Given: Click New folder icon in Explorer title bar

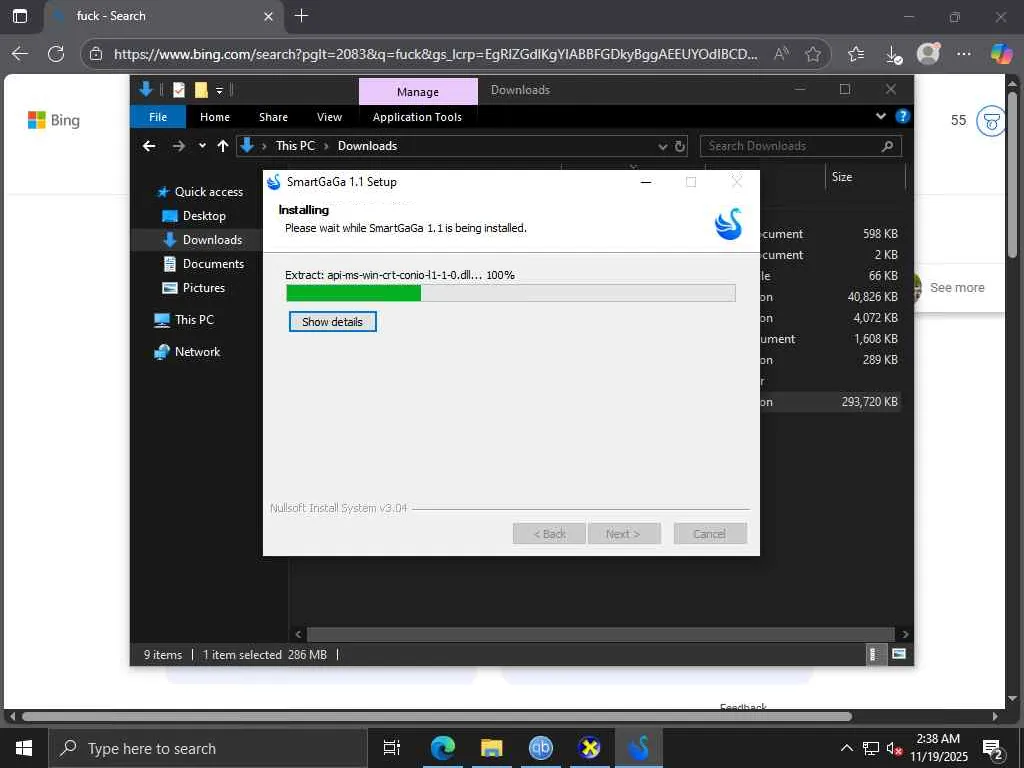Looking at the screenshot, I should pyautogui.click(x=201, y=90).
